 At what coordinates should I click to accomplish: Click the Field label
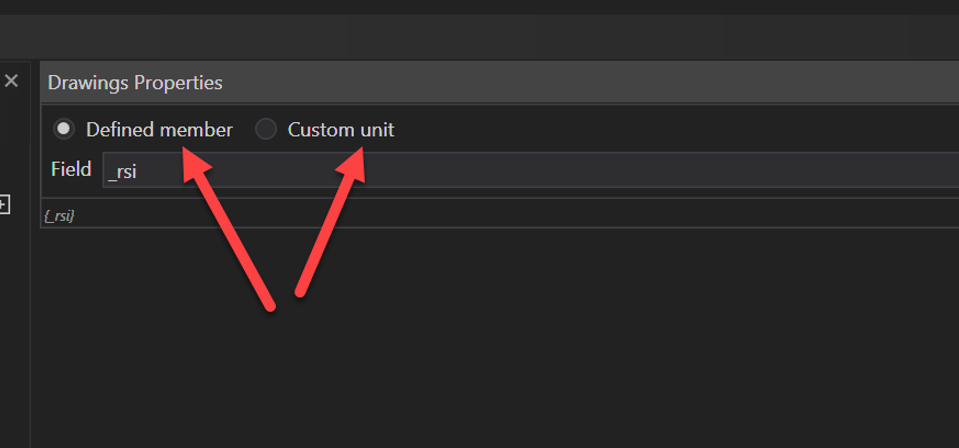(71, 170)
